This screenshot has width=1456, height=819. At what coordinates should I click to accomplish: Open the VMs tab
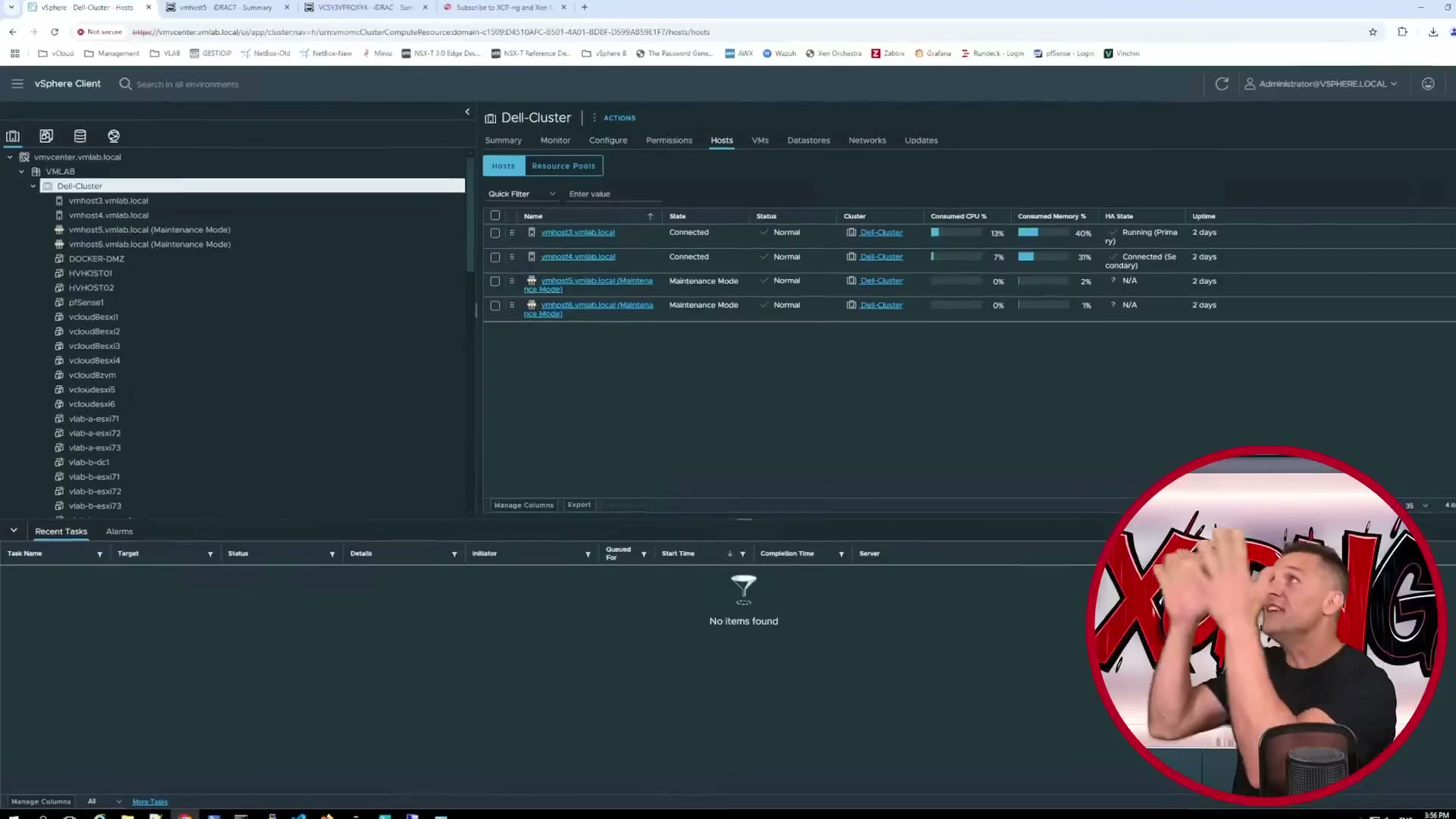[760, 141]
